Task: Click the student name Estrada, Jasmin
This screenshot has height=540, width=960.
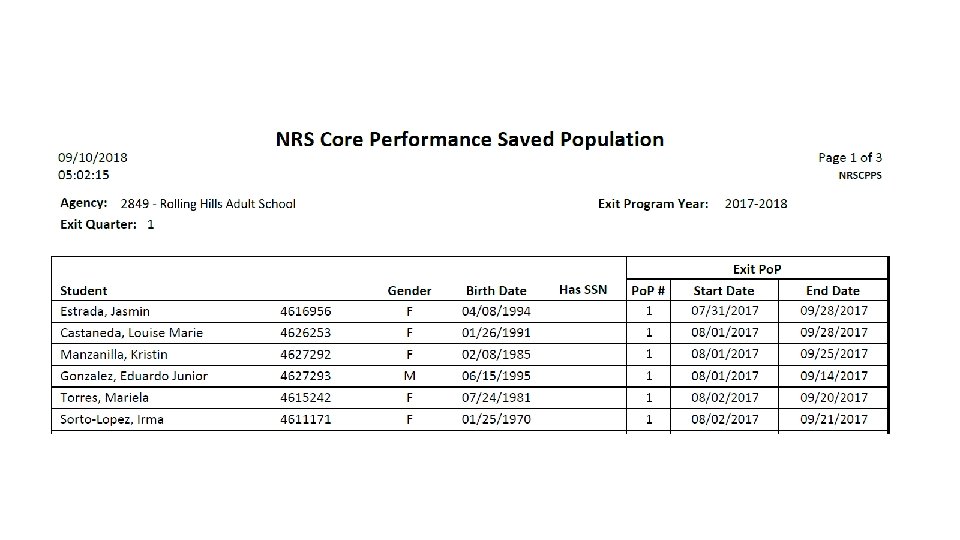Action: (103, 311)
